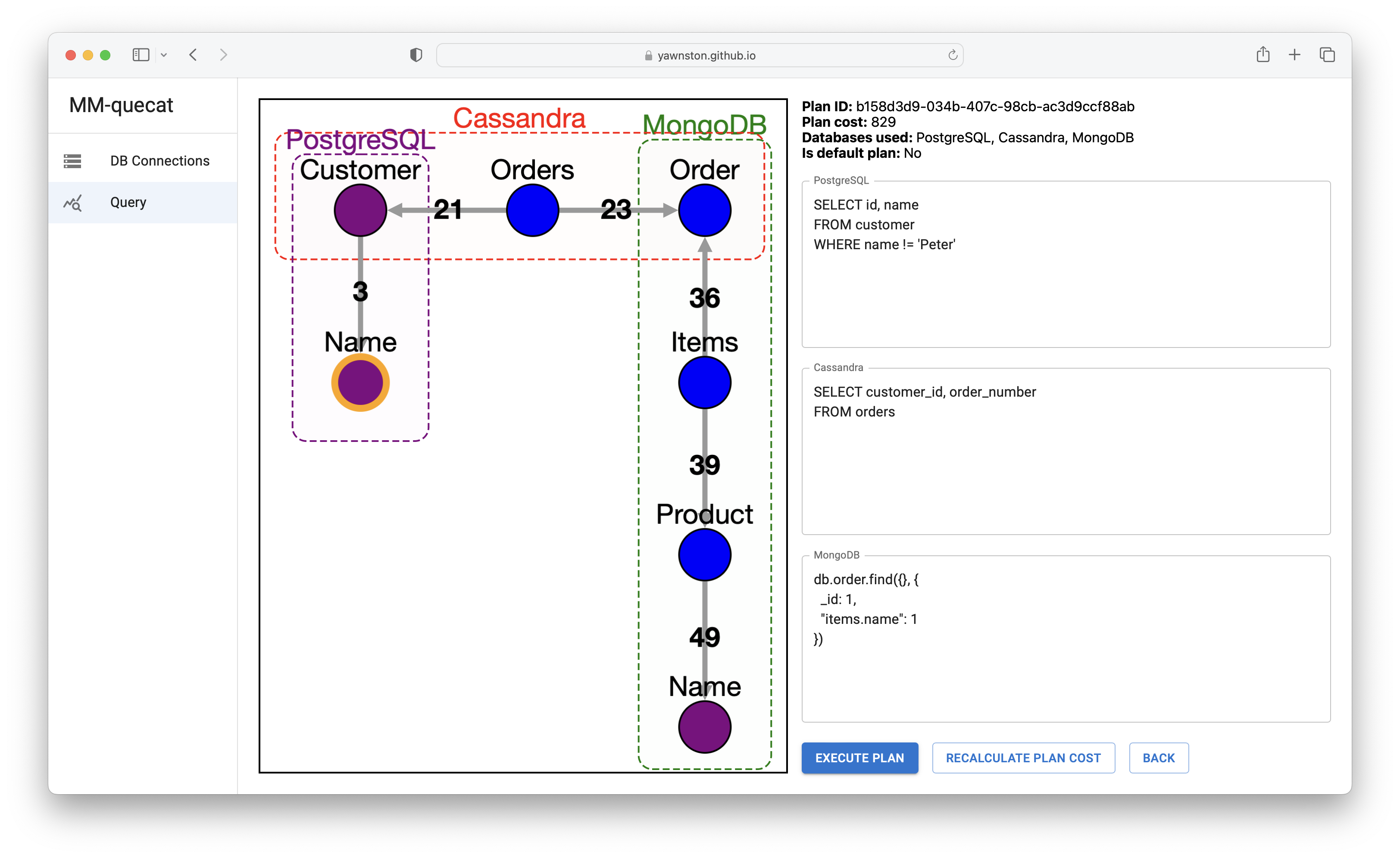The width and height of the screenshot is (1400, 858).
Task: Go back with the browser back arrow
Action: (x=193, y=55)
